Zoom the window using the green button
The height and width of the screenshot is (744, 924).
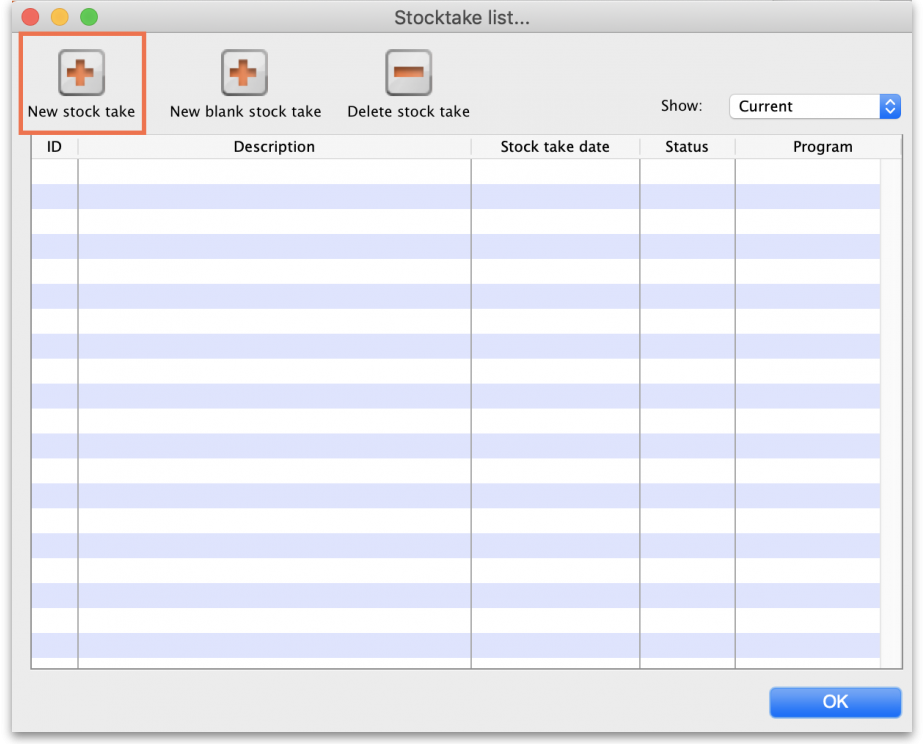(89, 17)
